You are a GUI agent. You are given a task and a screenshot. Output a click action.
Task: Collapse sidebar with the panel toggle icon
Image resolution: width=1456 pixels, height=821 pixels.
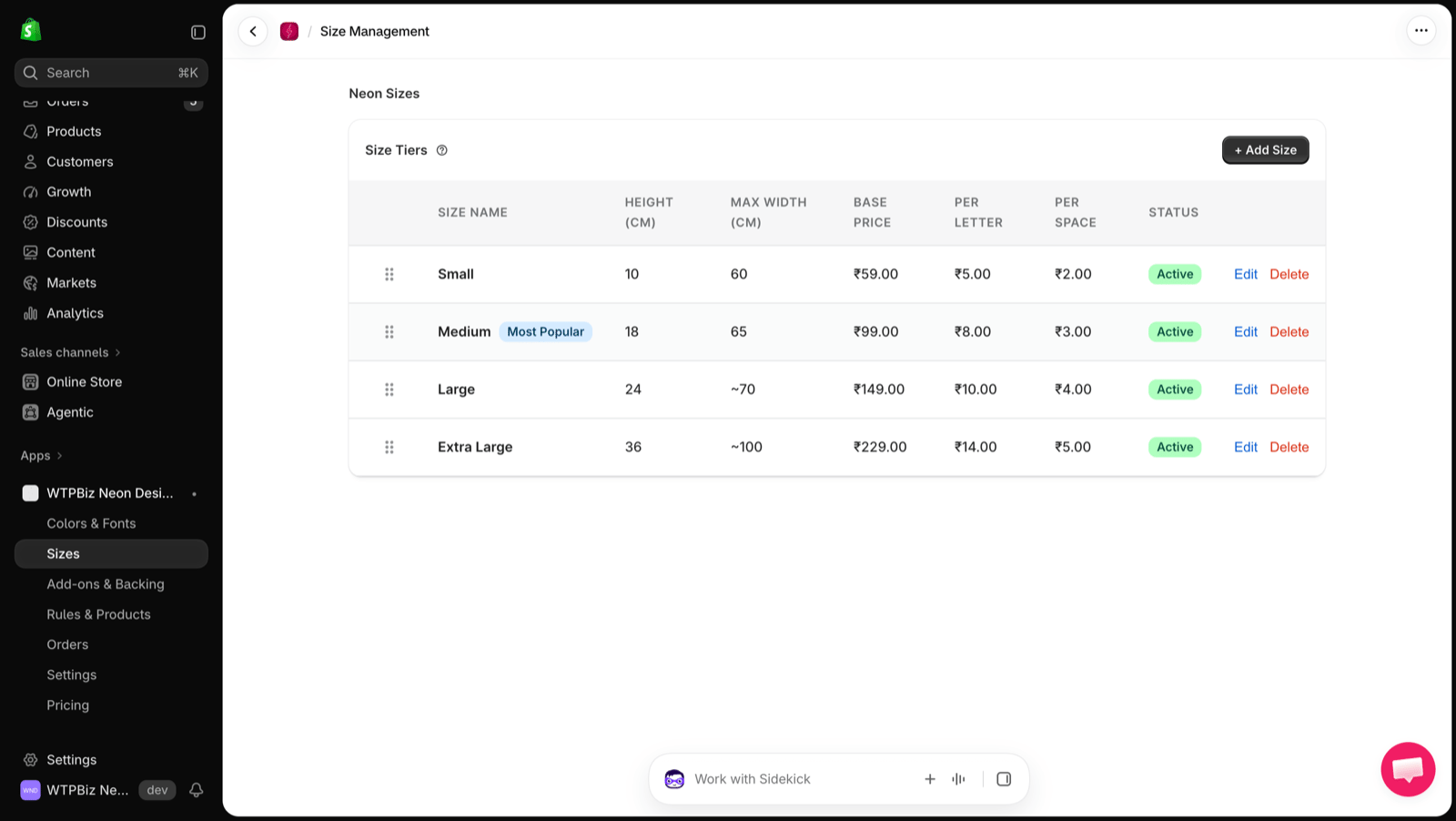(x=197, y=32)
